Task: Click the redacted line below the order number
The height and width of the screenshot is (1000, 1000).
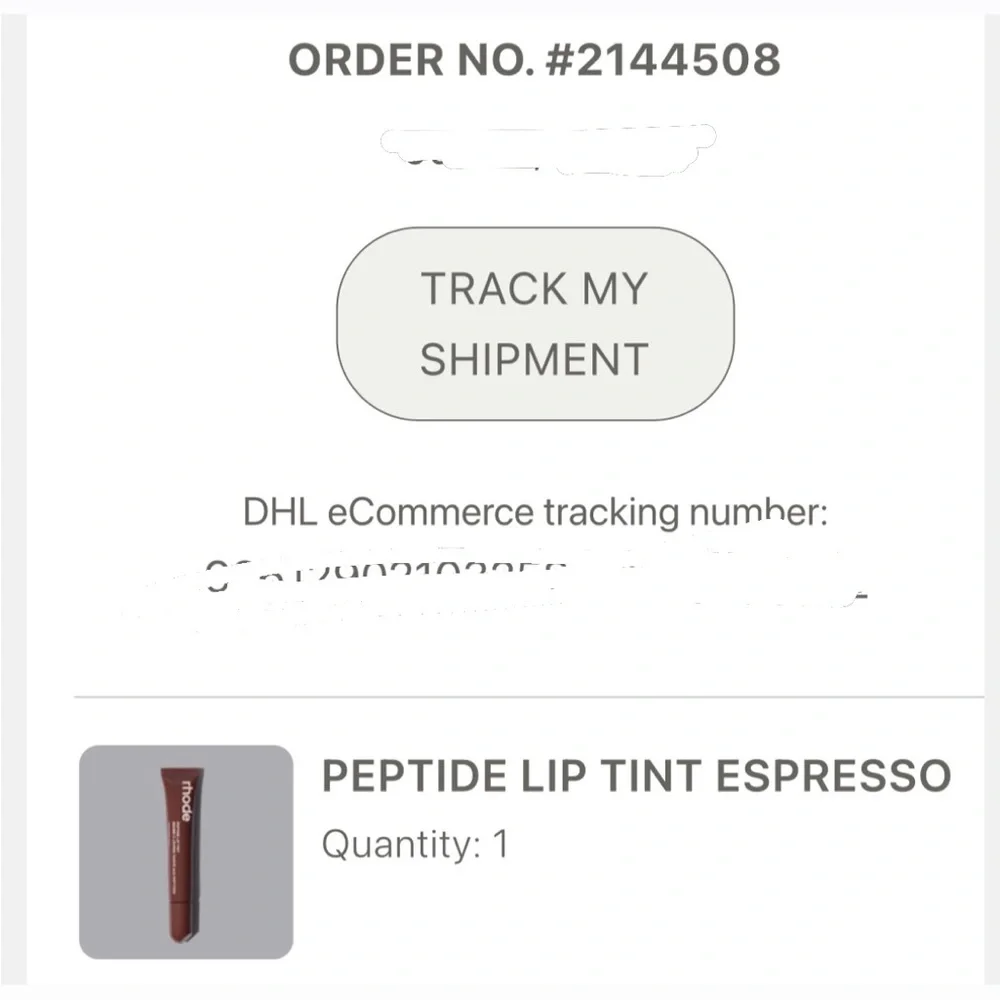Action: (548, 151)
